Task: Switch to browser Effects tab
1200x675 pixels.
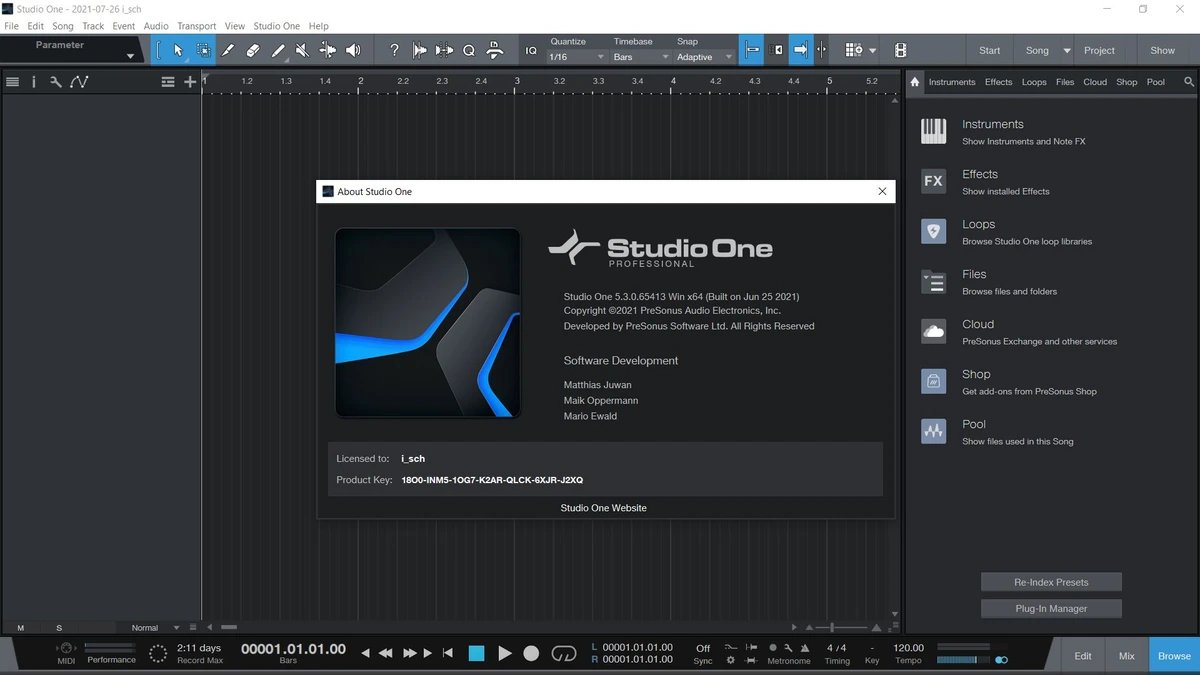Action: 998,82
